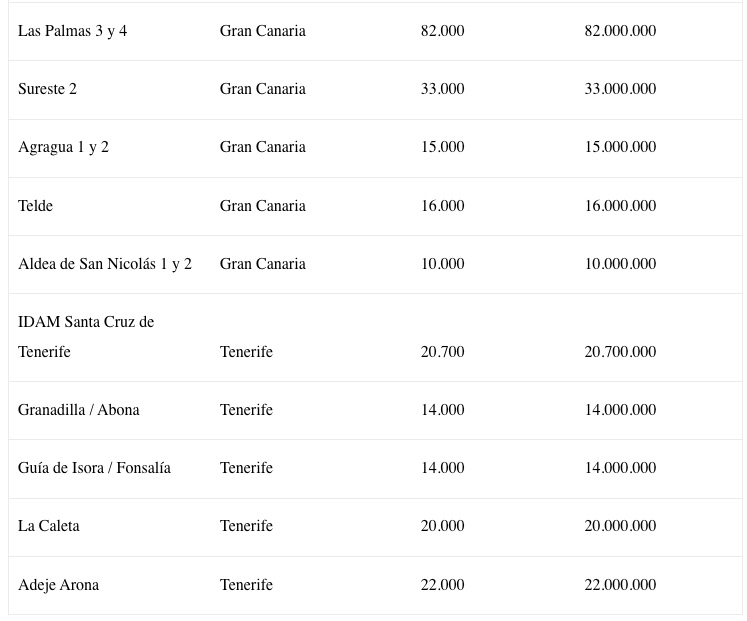Select the Sureste 2 plant name
This screenshot has height=621, width=747.
click(x=47, y=89)
